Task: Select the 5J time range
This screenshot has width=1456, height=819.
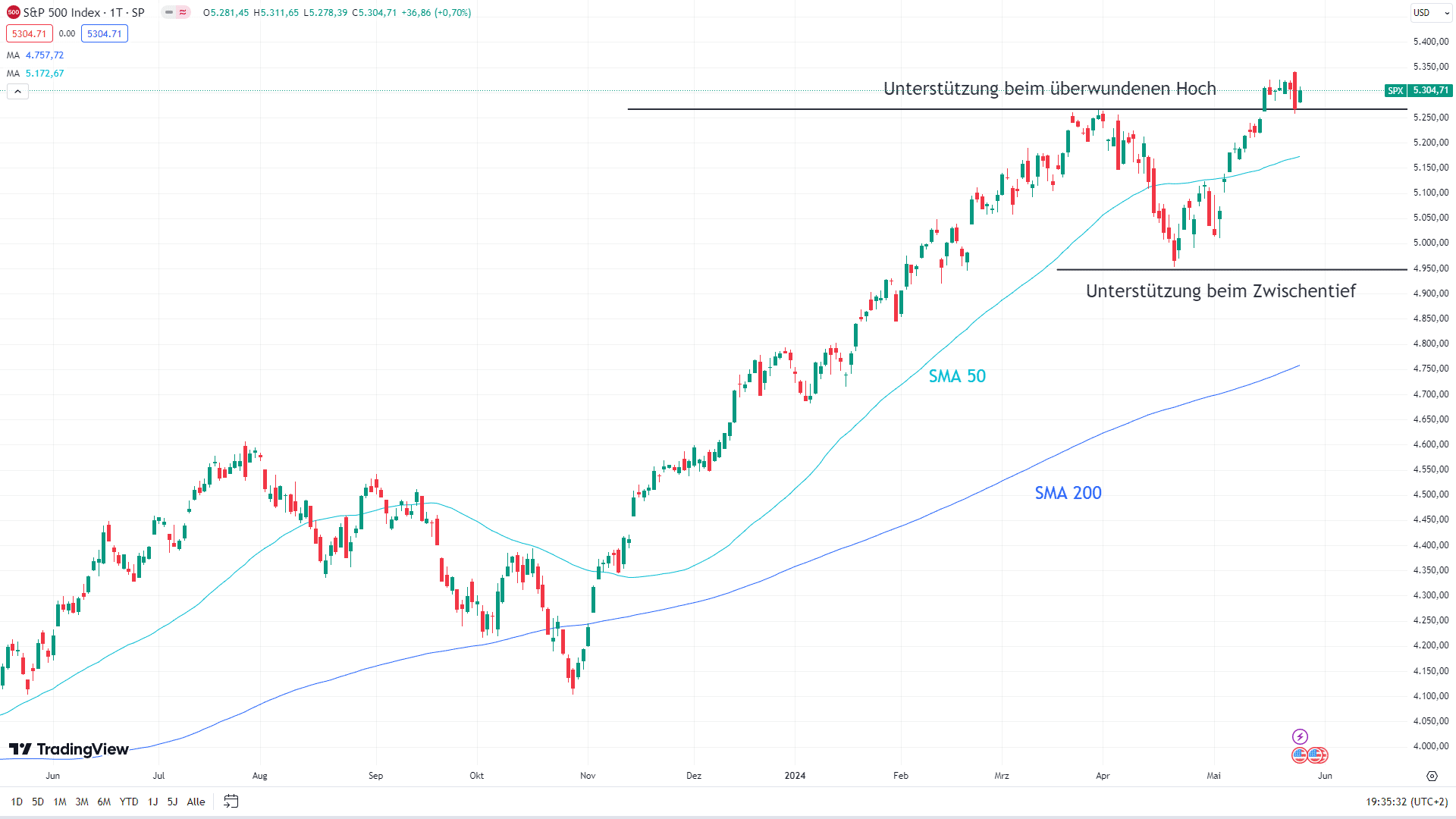Action: click(172, 802)
